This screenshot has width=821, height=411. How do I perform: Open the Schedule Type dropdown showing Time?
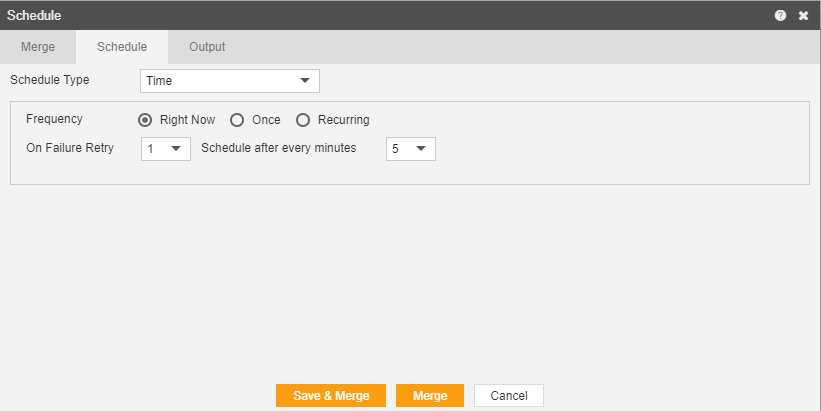tap(230, 81)
